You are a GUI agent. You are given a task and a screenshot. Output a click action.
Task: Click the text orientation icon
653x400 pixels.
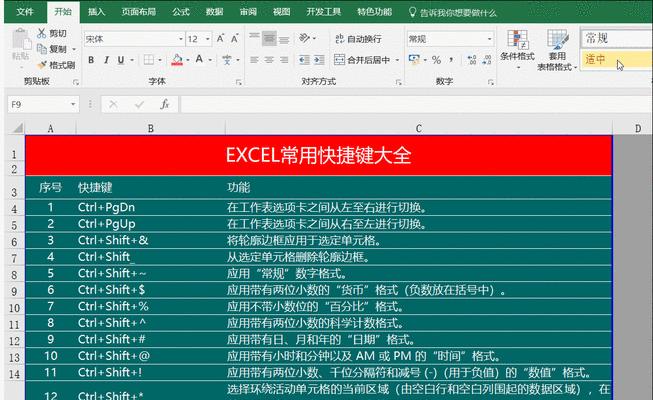tap(304, 38)
